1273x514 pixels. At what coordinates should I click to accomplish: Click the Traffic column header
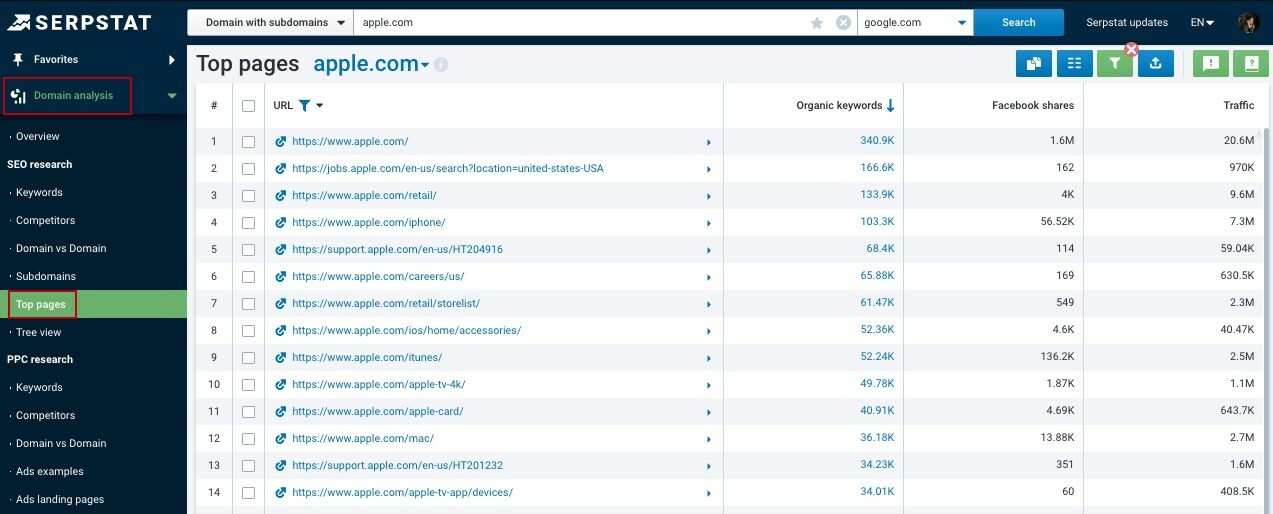[x=1239, y=105]
